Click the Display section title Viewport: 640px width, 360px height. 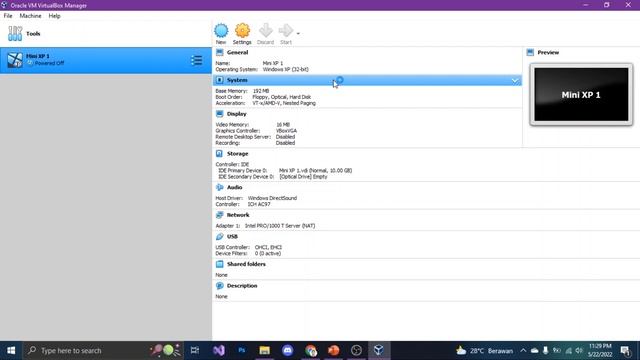[x=237, y=114]
